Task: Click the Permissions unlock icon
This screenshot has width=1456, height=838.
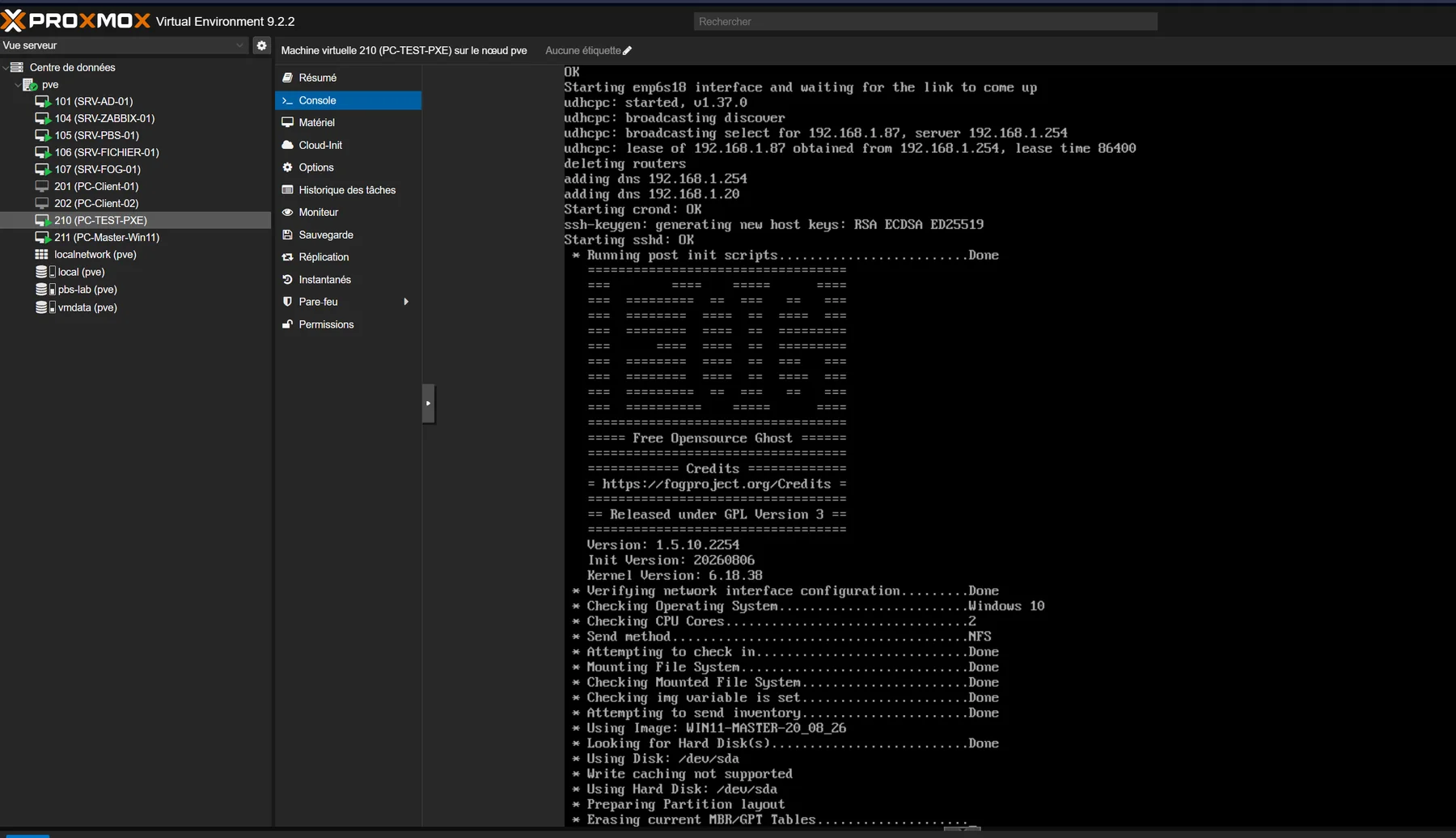Action: pyautogui.click(x=287, y=324)
